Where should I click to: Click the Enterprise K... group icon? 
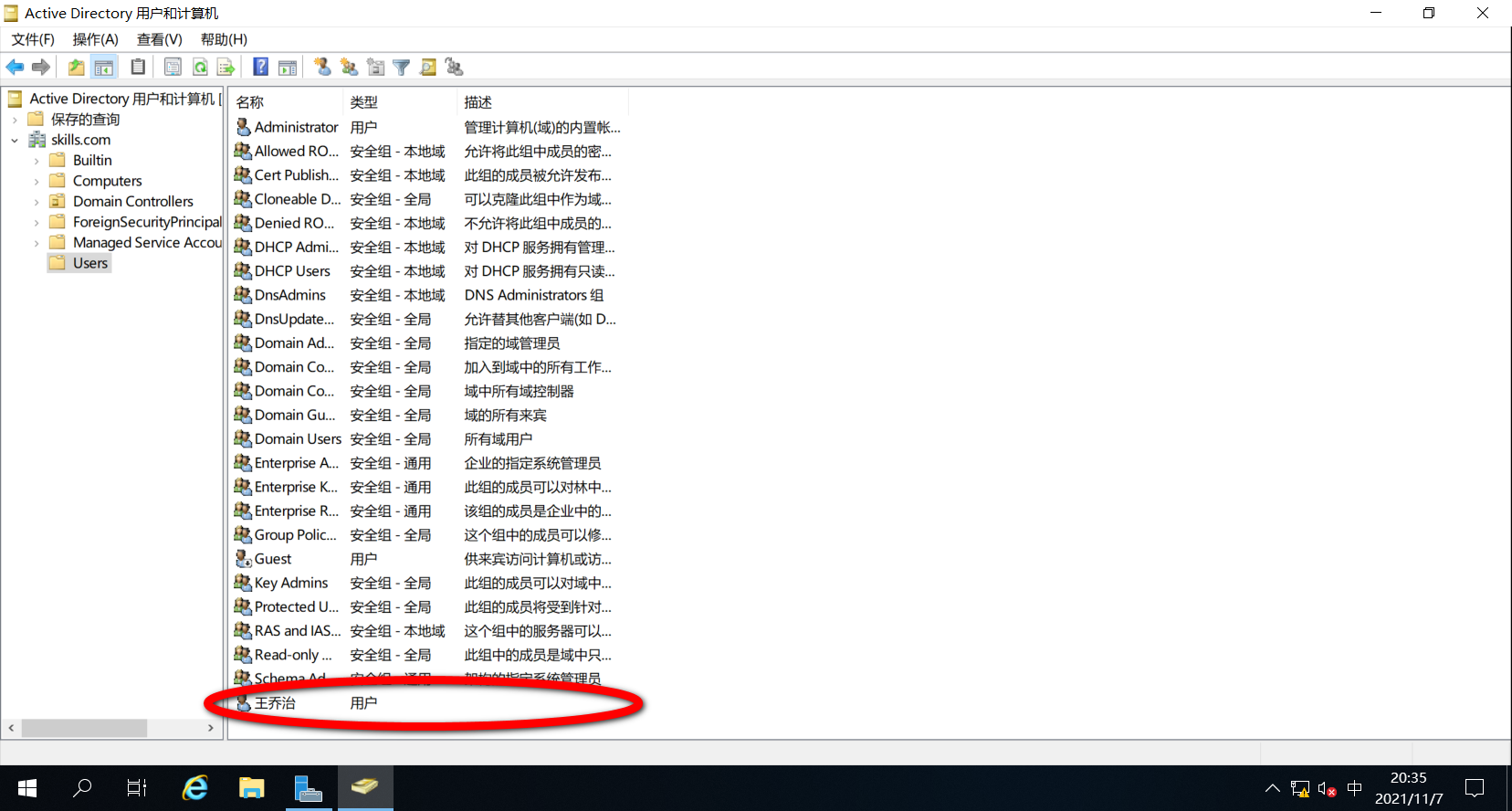[x=243, y=487]
